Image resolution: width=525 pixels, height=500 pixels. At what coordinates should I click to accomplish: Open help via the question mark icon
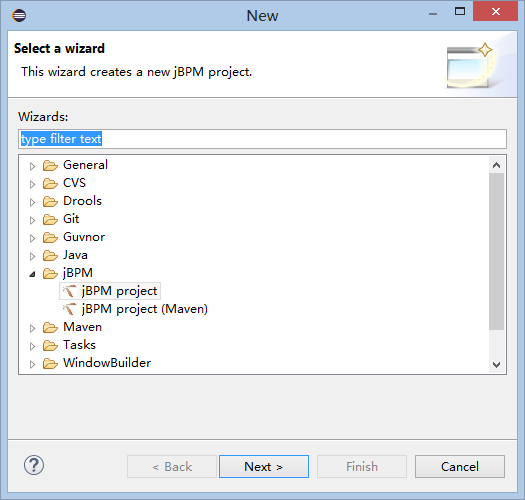point(34,465)
